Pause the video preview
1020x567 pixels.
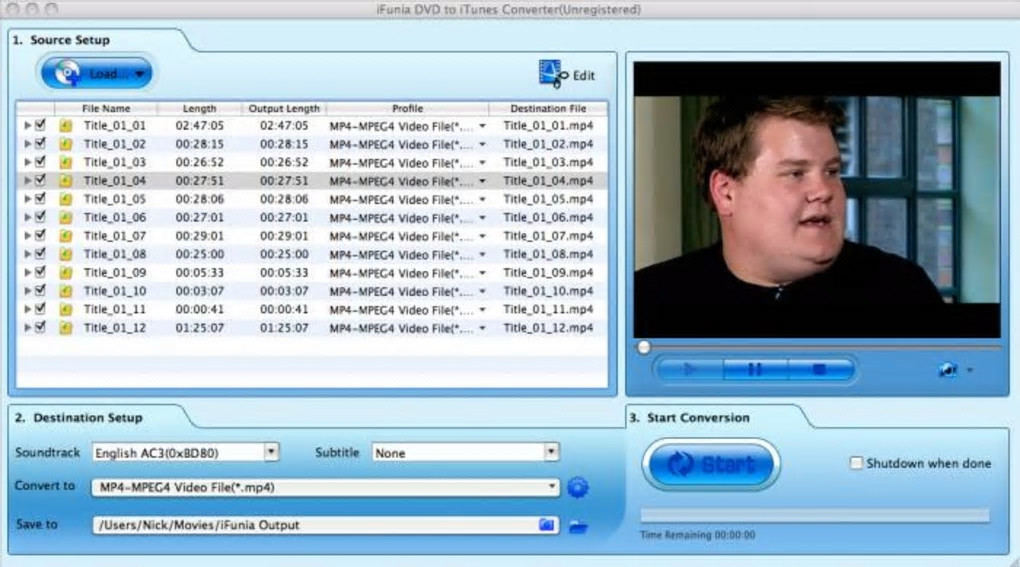coord(755,369)
